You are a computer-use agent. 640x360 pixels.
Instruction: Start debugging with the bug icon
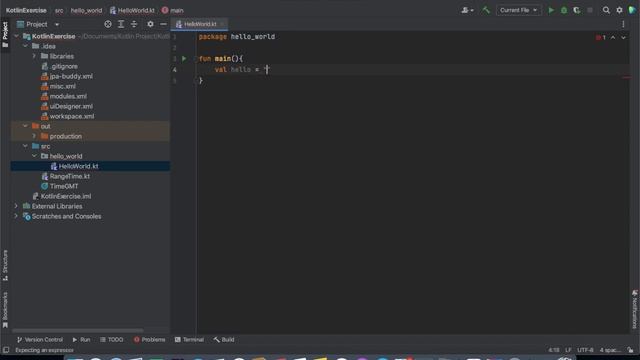point(564,10)
